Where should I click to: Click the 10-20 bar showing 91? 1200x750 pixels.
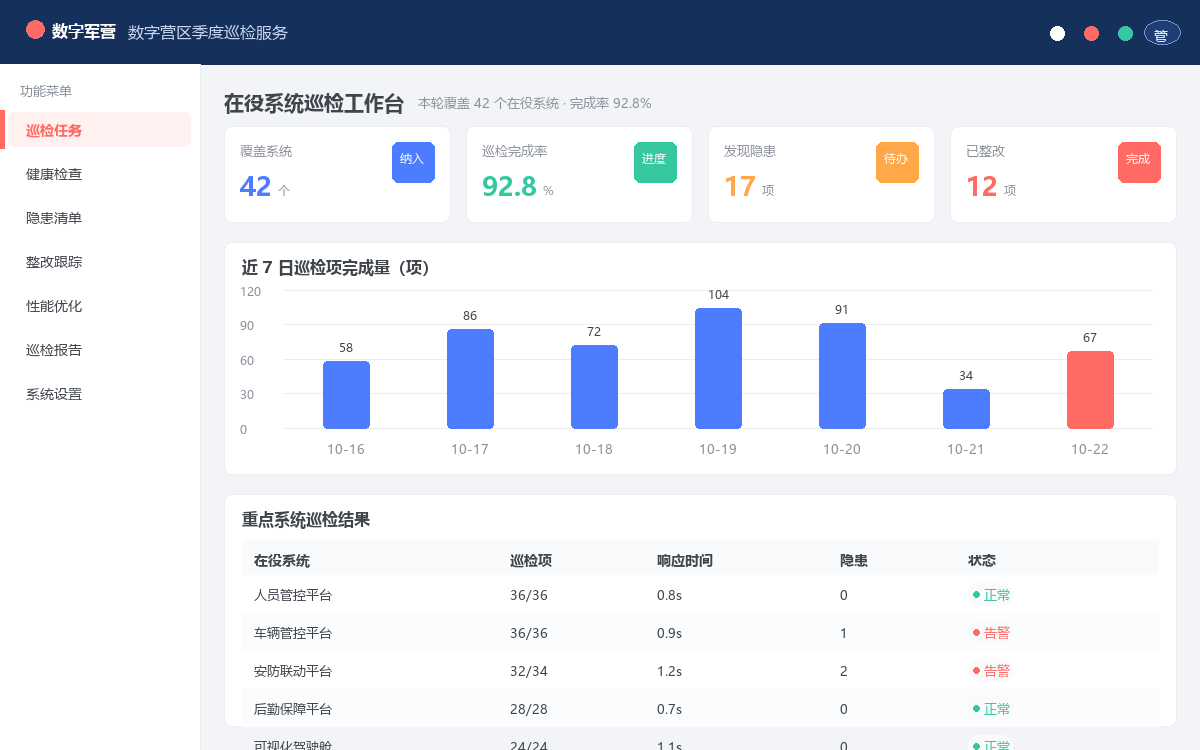coord(842,376)
